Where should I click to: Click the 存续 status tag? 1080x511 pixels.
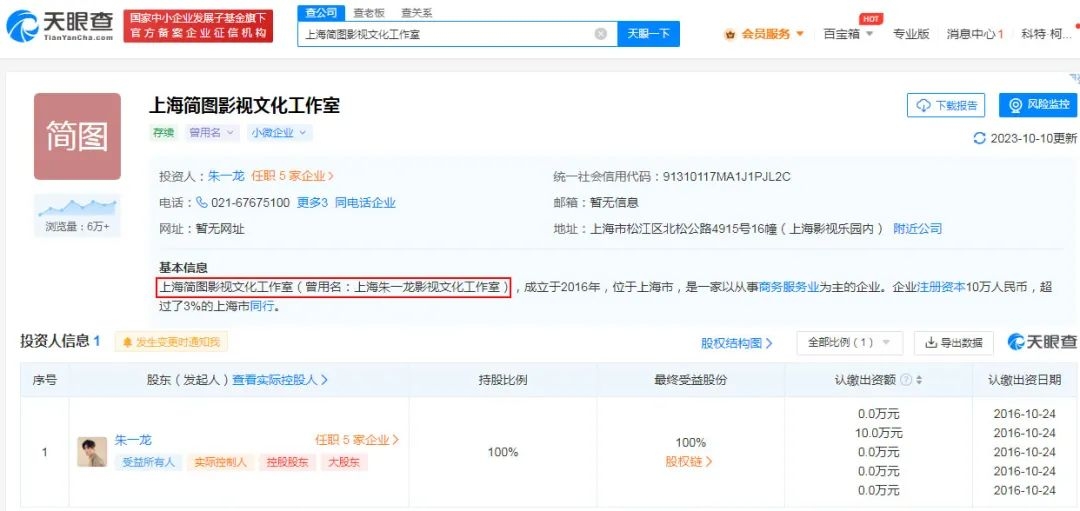[164, 133]
